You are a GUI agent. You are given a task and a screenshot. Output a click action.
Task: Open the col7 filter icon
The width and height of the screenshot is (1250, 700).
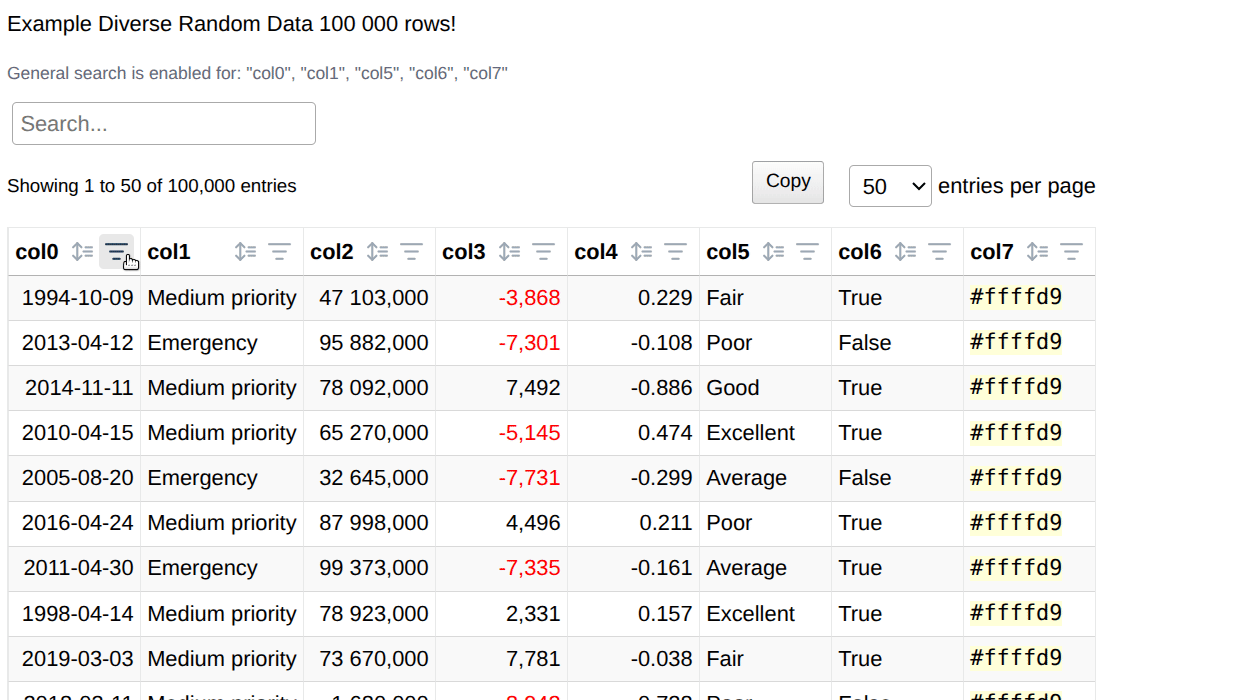1071,252
